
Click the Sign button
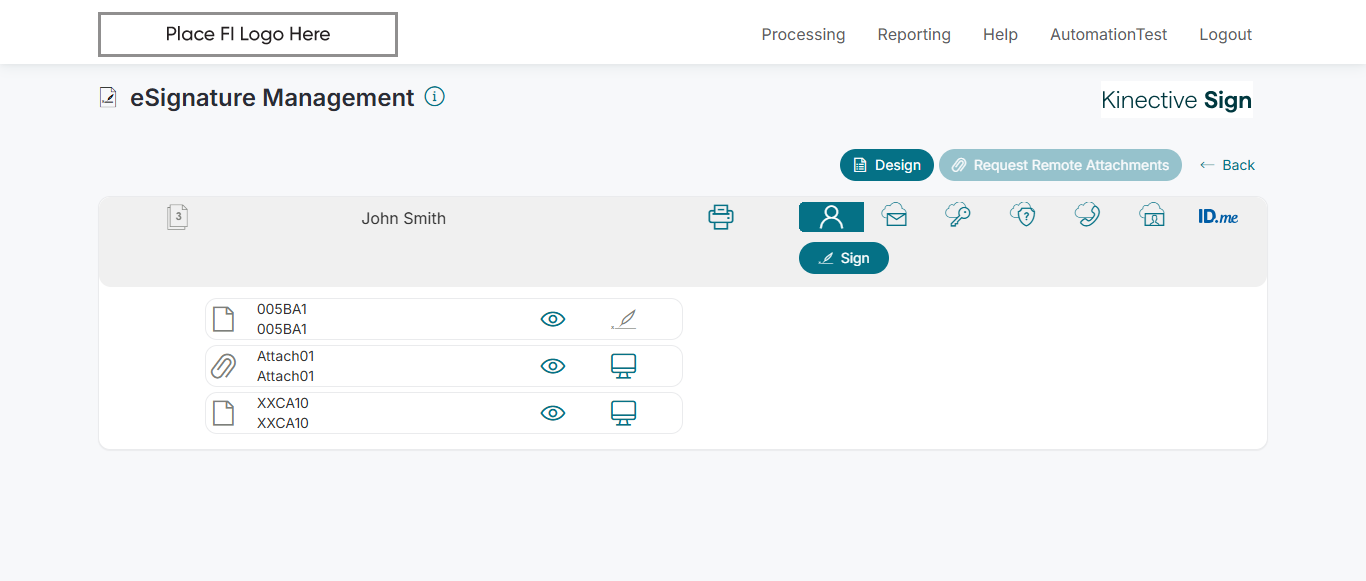point(844,258)
